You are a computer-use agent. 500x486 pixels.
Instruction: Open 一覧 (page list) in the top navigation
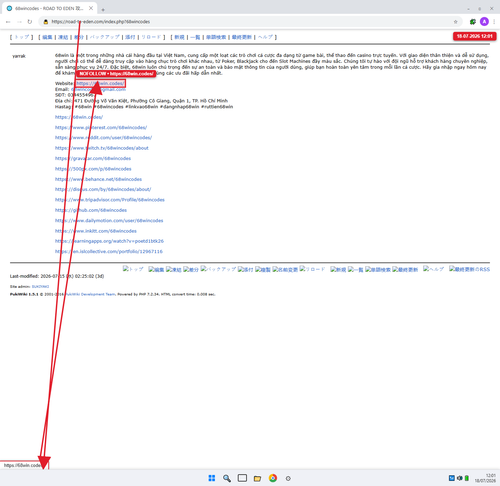[x=195, y=37]
